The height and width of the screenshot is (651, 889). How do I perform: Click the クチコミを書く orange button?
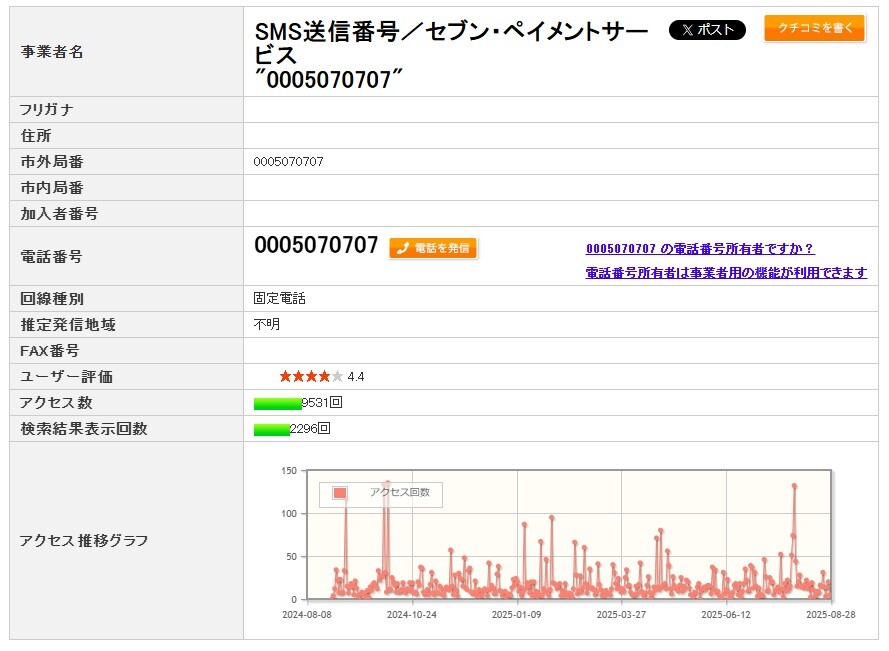pos(815,28)
